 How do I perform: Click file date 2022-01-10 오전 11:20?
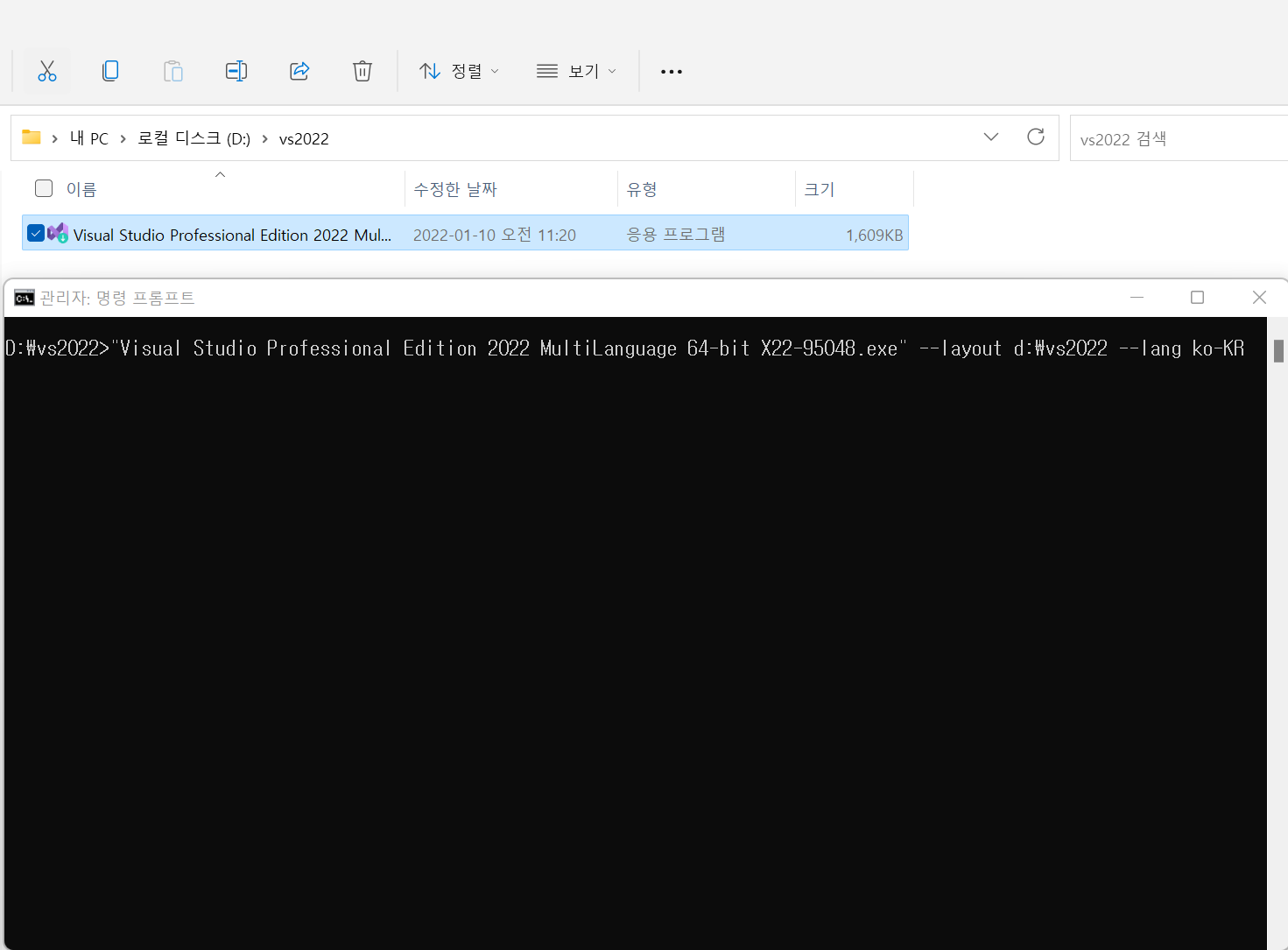[495, 235]
